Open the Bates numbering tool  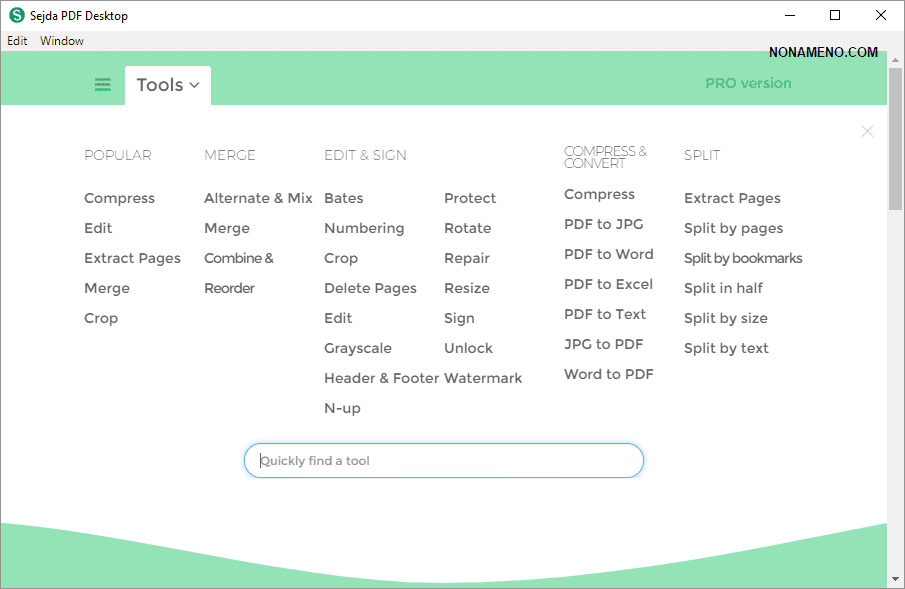(344, 198)
